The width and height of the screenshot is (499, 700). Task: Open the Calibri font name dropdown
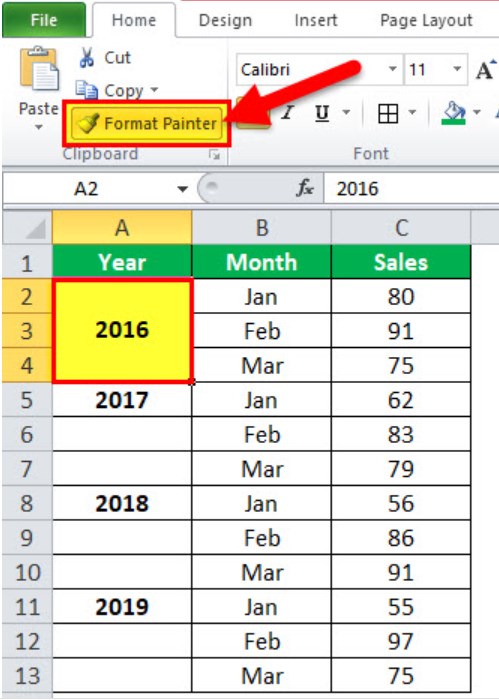(x=392, y=69)
